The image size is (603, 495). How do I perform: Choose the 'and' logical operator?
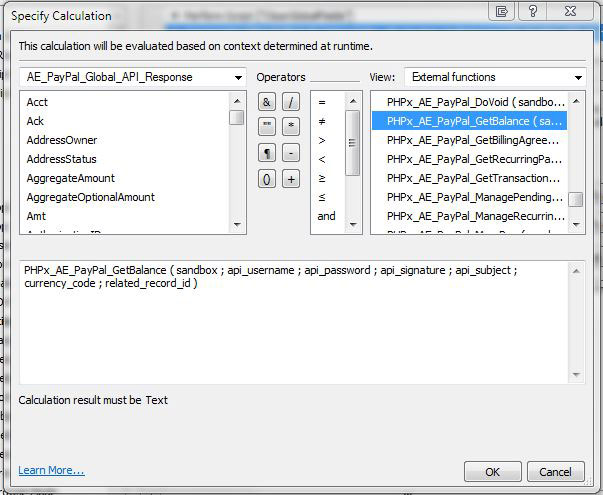(326, 216)
